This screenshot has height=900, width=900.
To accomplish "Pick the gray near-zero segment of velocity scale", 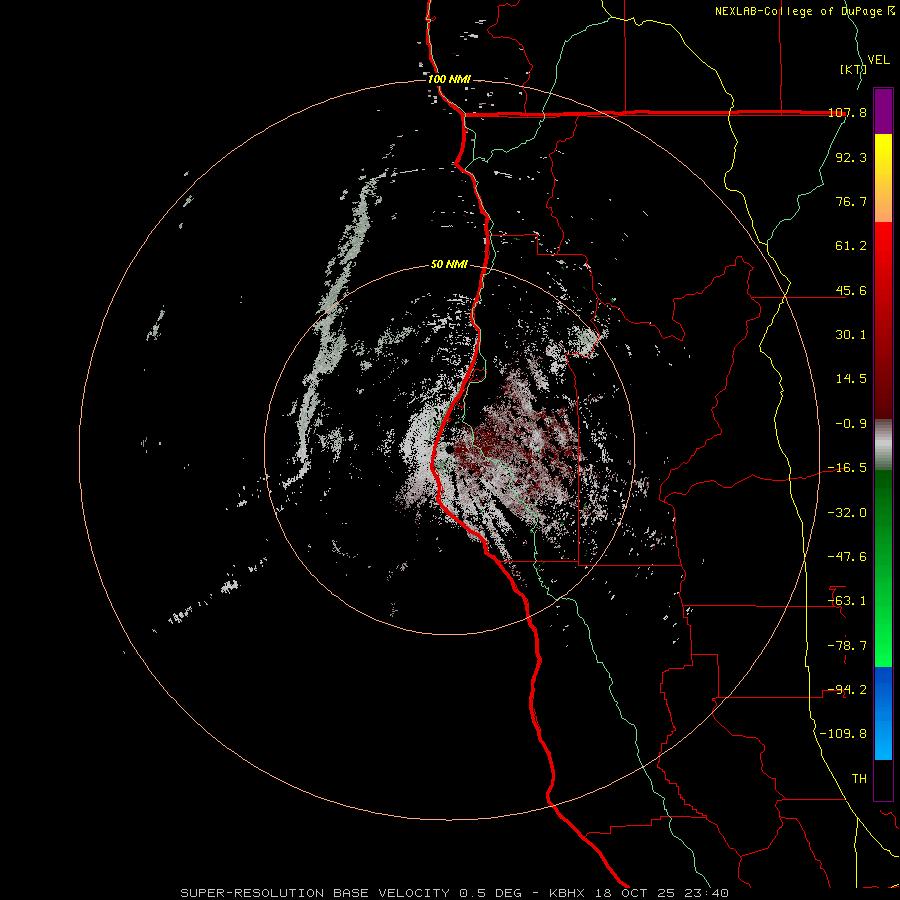I will (883, 444).
